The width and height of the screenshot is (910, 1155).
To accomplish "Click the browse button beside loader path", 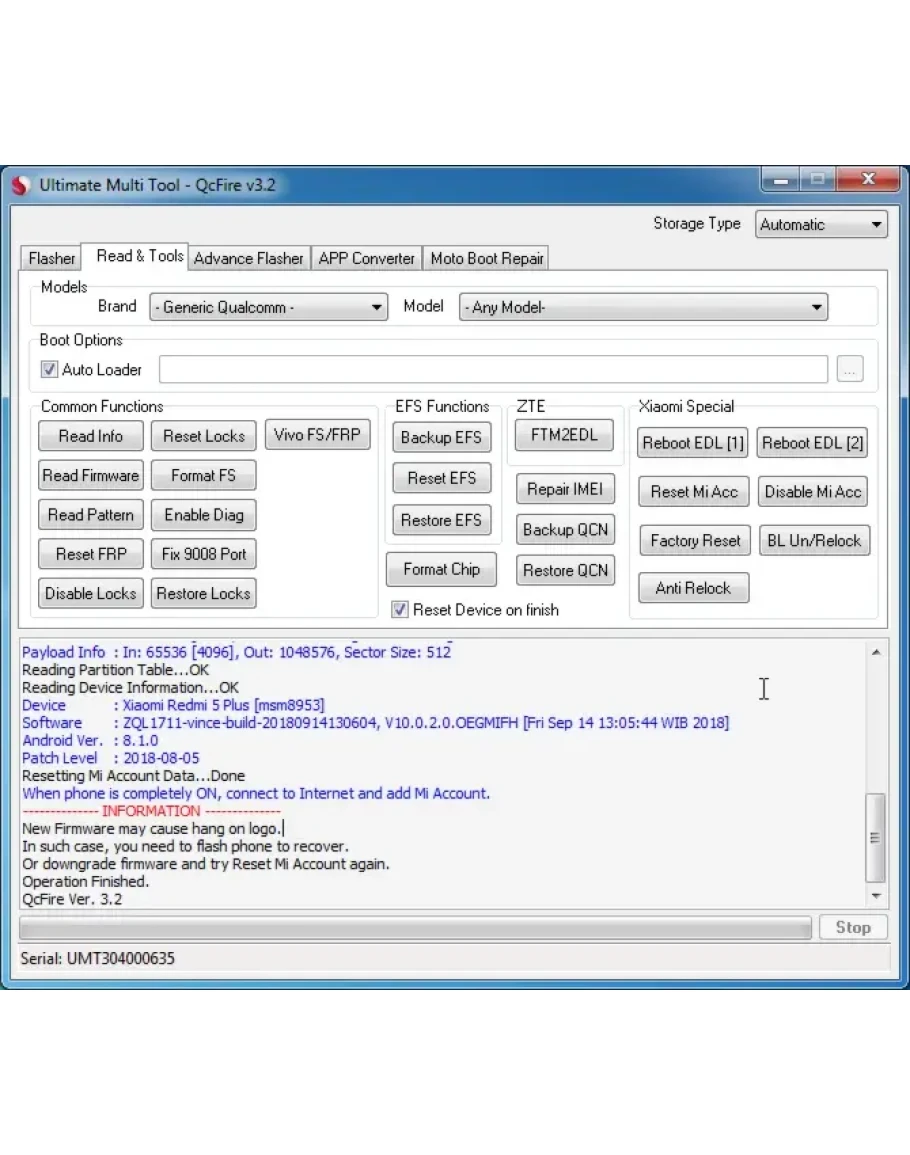I will tap(849, 370).
